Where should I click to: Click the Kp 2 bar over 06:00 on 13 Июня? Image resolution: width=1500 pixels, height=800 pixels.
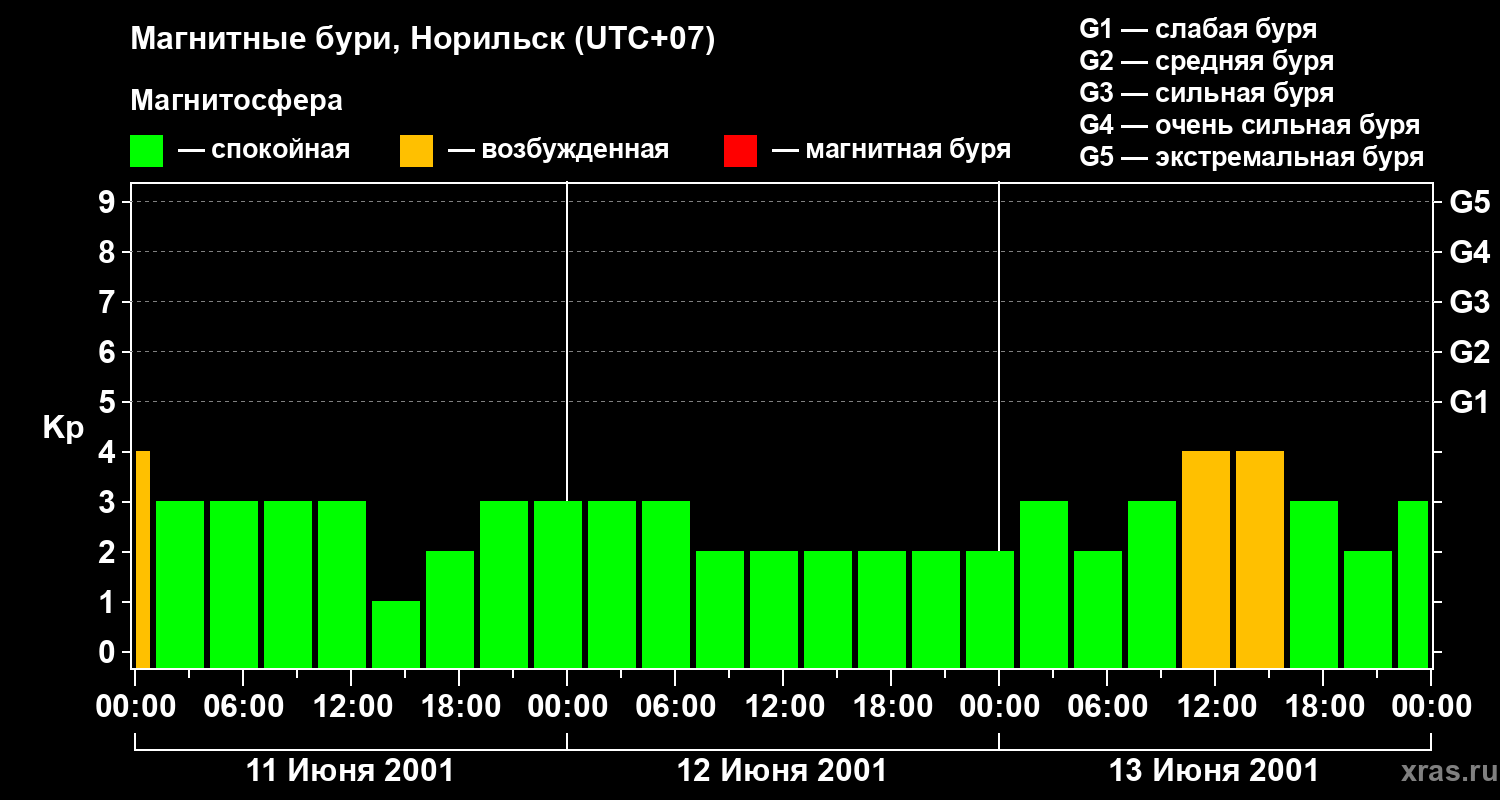1098,609
